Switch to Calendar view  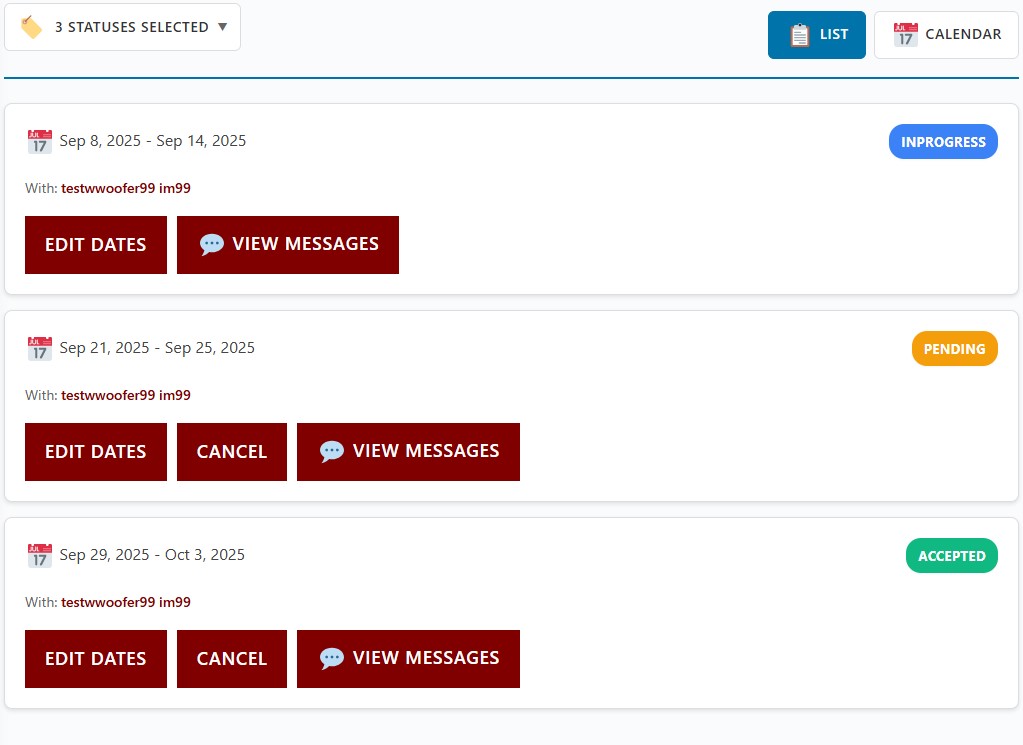946,35
